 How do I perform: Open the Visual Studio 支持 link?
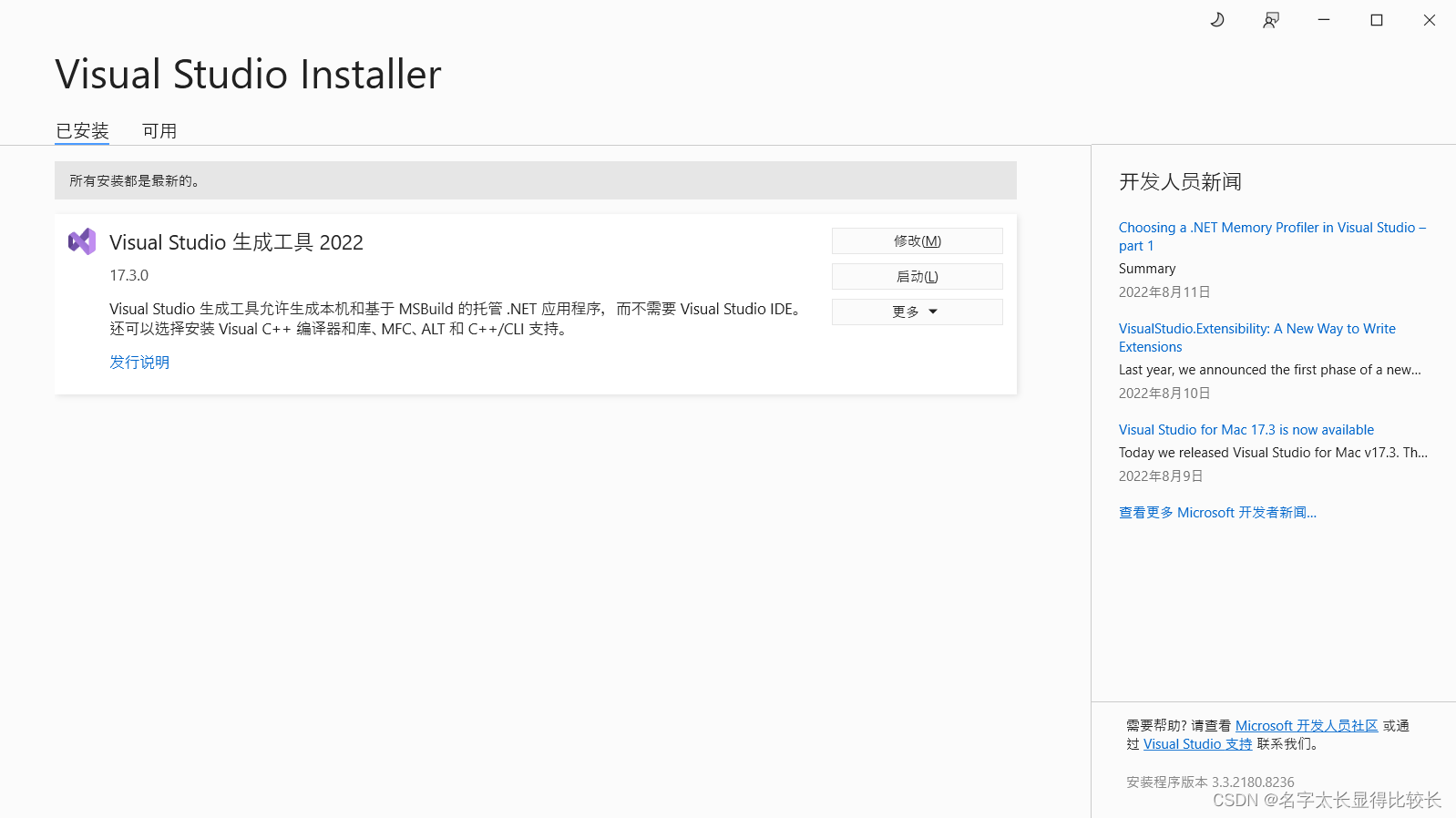pos(1197,743)
